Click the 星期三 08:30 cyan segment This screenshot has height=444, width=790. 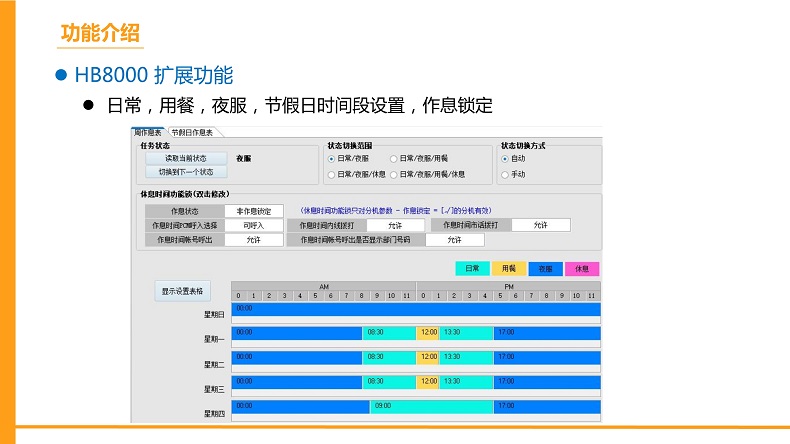389,382
